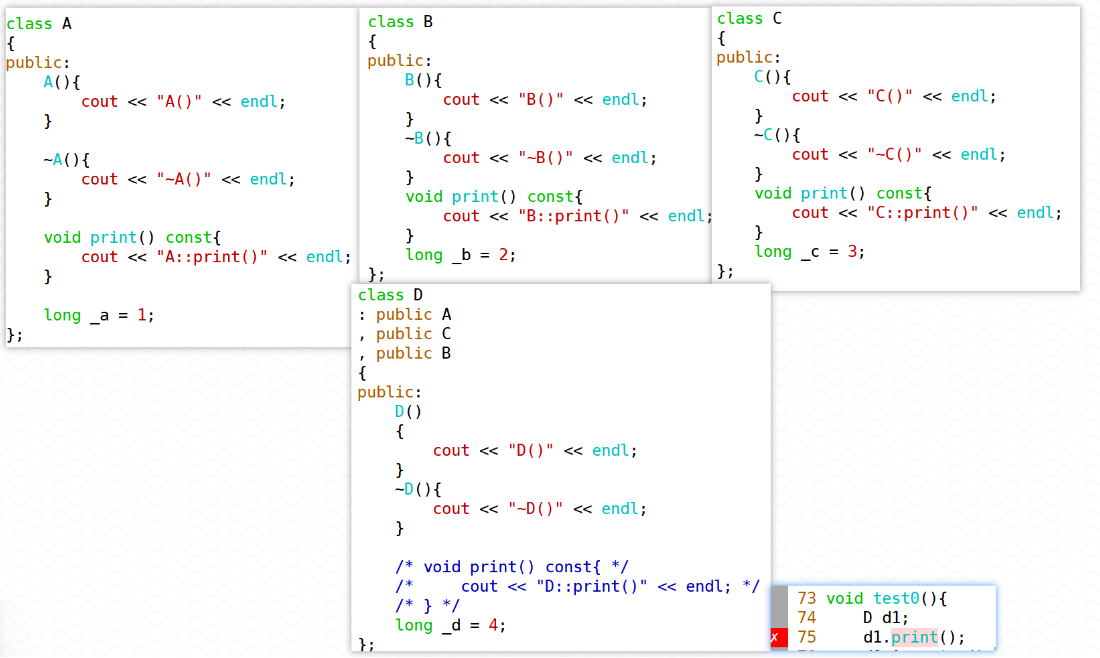Click the "A::print()" string literal
Screen dimensions: 1100x658
pos(212,257)
